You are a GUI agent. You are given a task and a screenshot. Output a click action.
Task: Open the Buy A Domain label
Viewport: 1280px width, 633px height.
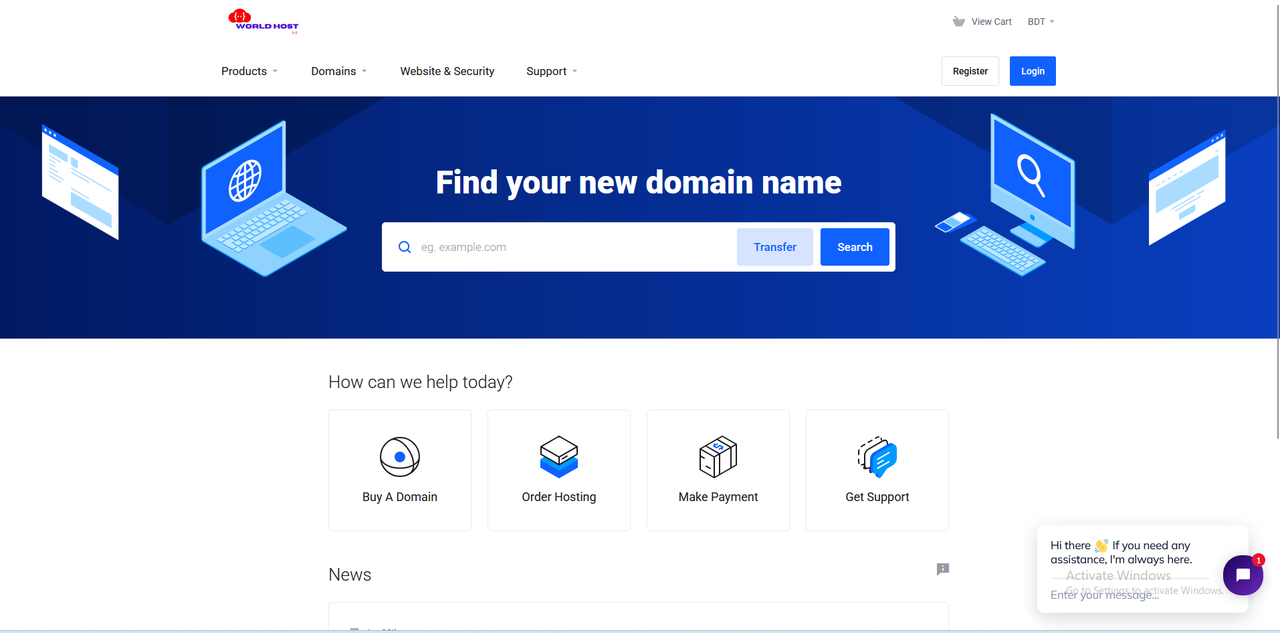click(400, 497)
